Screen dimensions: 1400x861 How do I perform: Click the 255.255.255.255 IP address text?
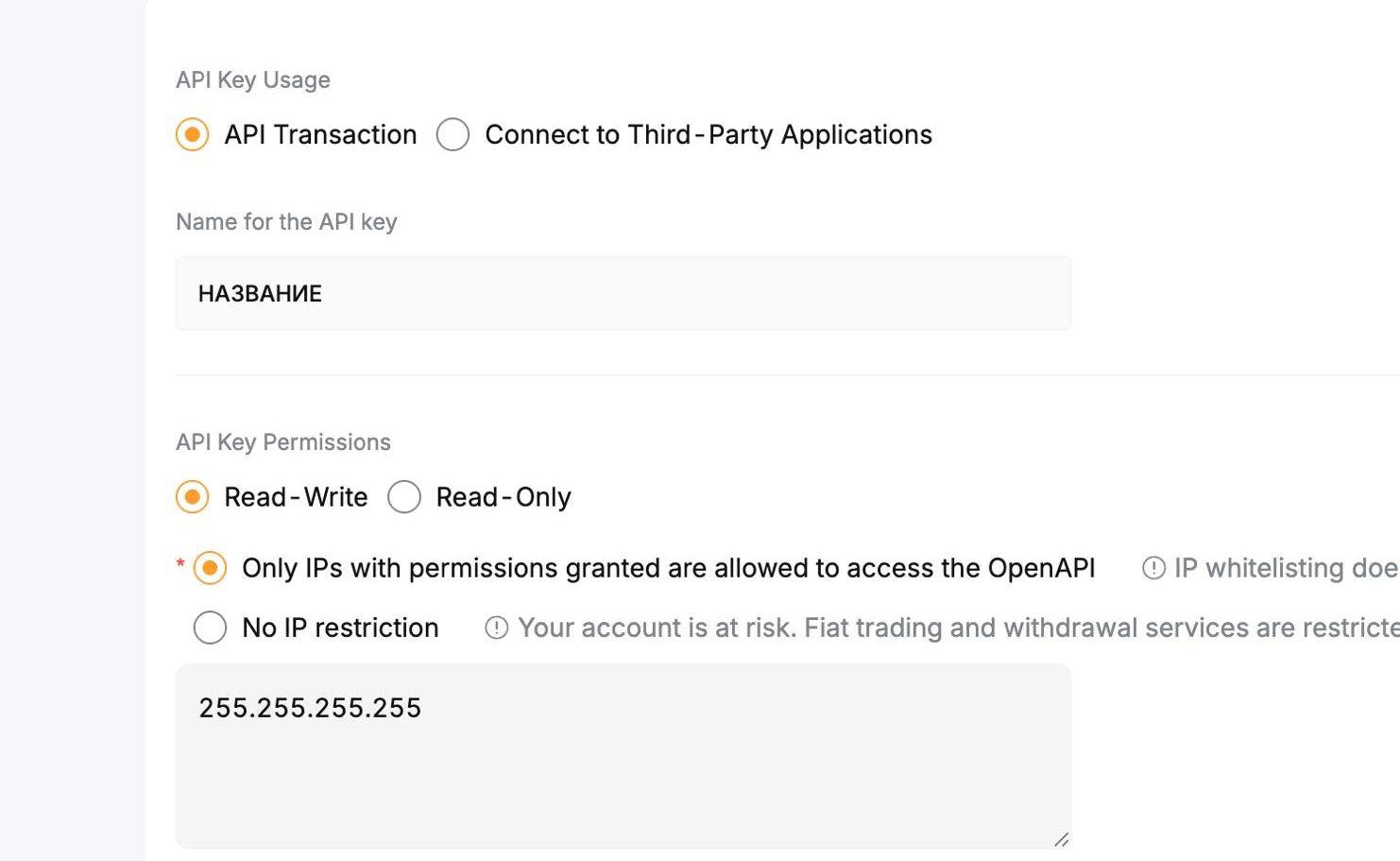click(x=310, y=708)
